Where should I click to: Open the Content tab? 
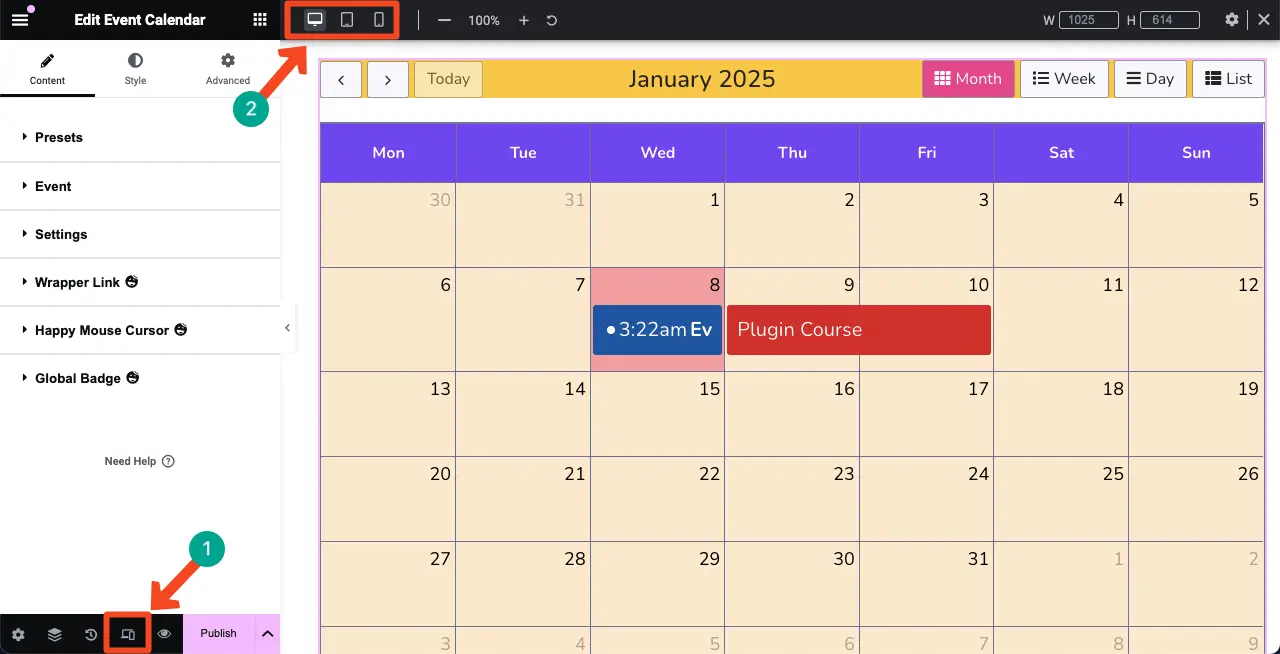point(47,69)
